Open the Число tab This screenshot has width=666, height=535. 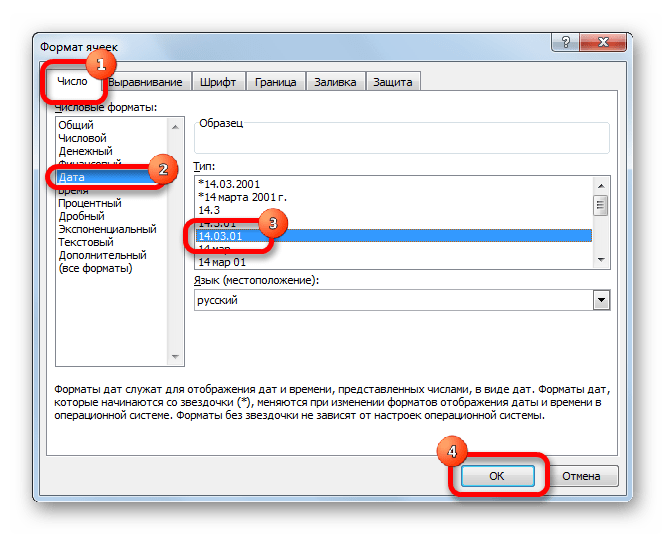pyautogui.click(x=72, y=81)
